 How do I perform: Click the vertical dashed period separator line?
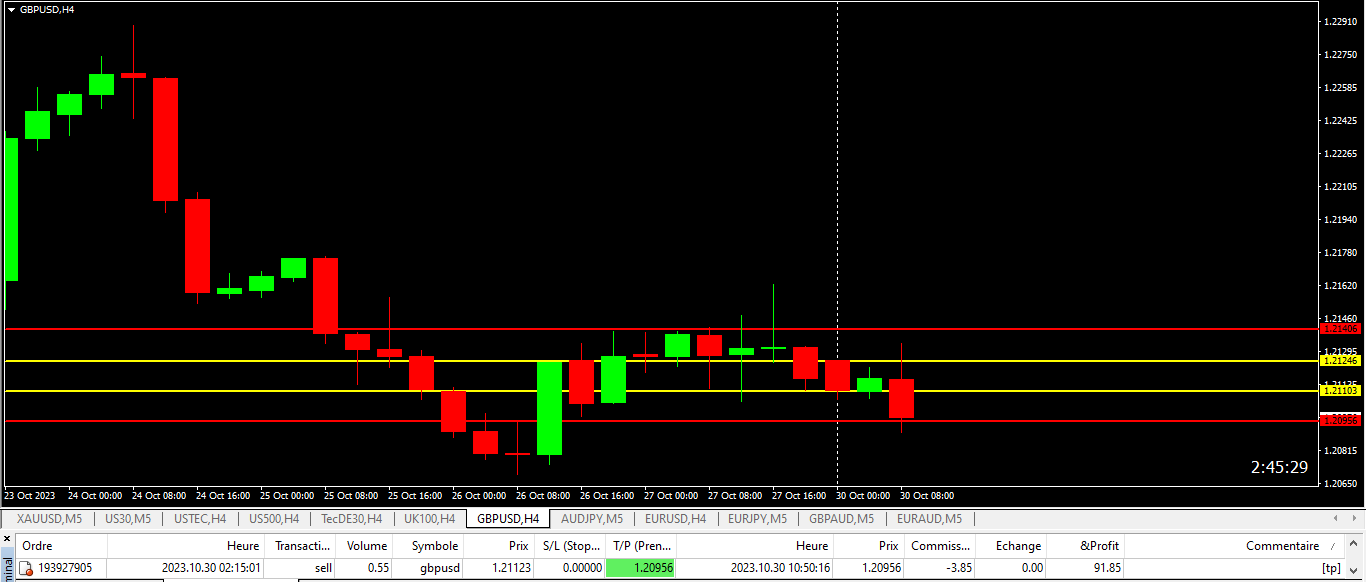point(837,200)
